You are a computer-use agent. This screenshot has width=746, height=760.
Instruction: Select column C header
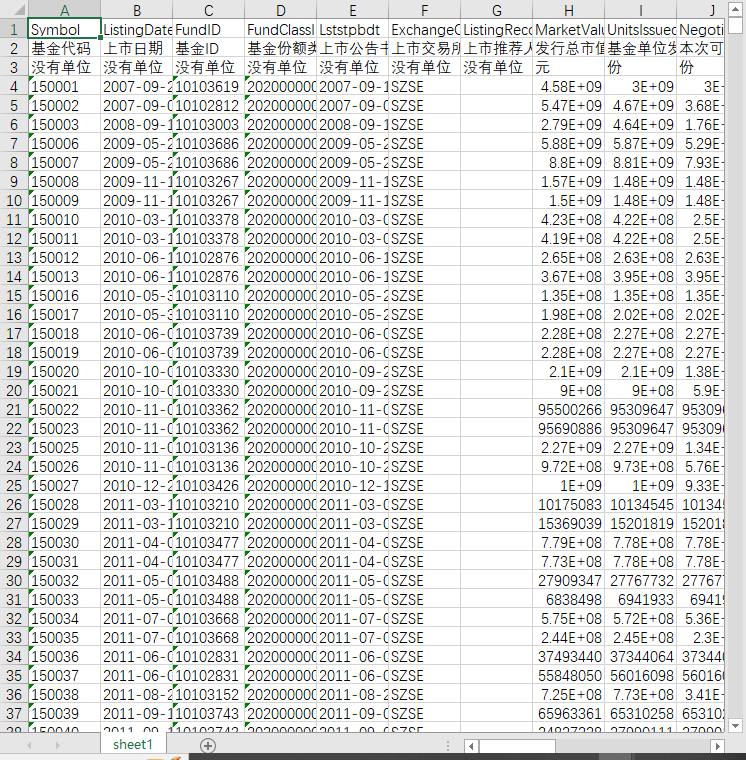tap(208, 10)
